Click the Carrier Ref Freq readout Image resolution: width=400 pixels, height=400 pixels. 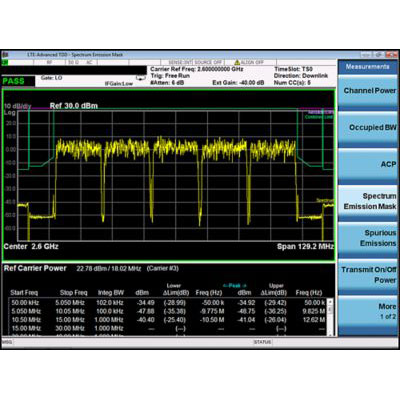click(x=197, y=69)
